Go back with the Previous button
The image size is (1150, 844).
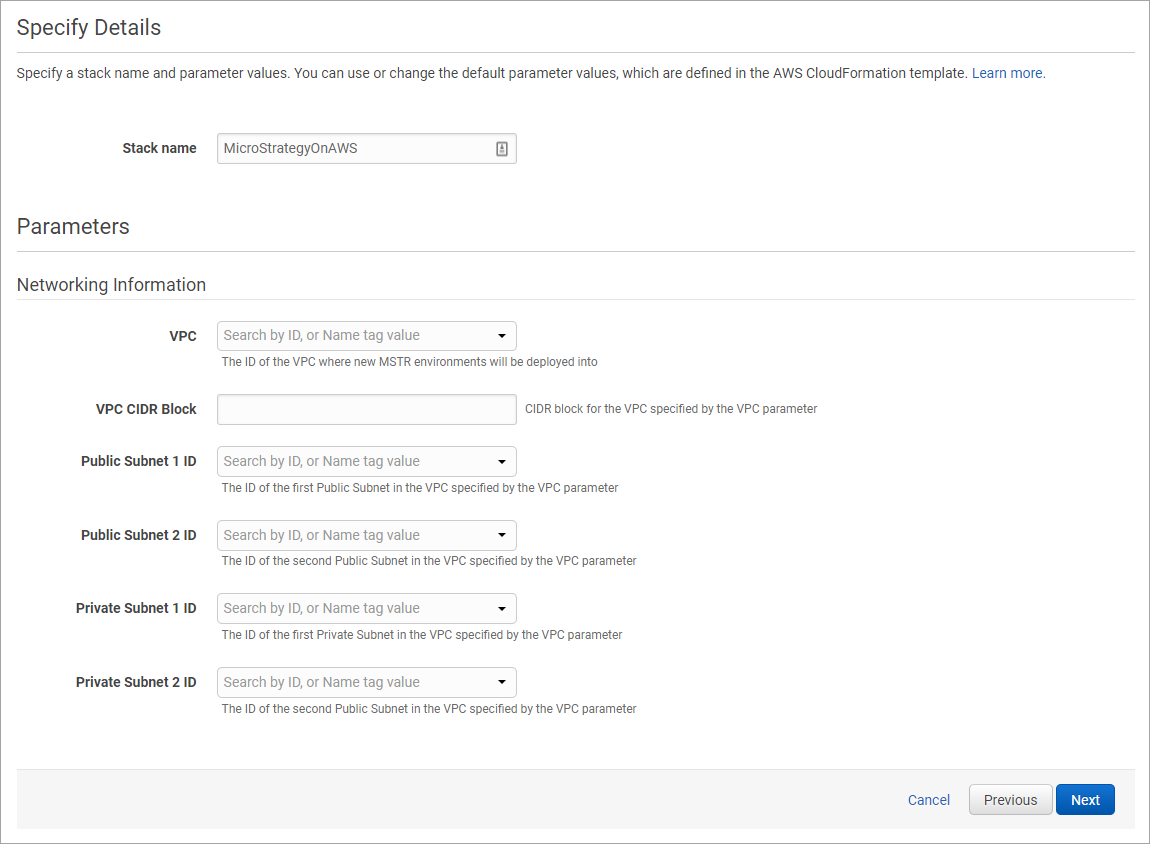tap(1010, 800)
